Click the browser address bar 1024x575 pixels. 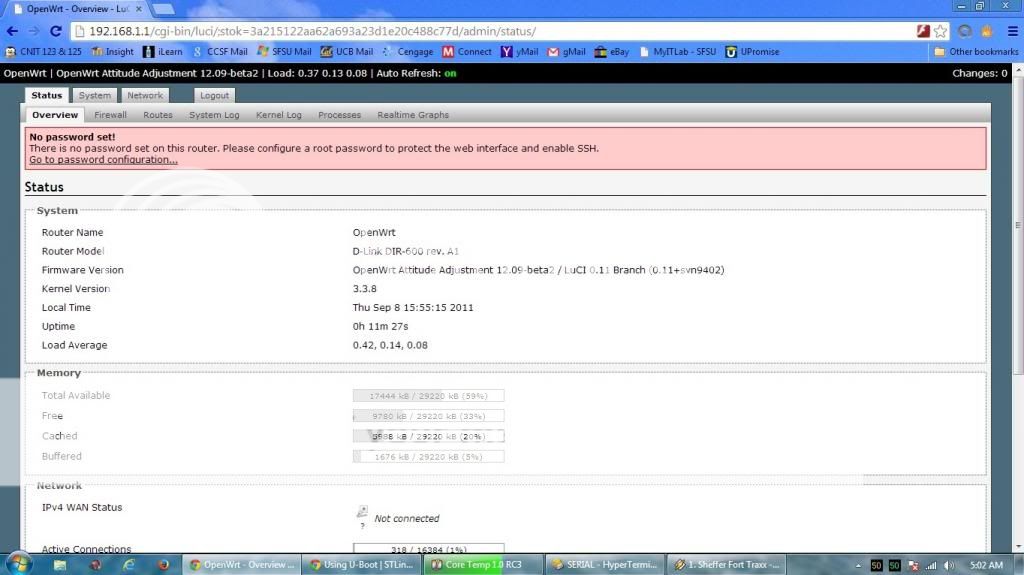pos(496,31)
